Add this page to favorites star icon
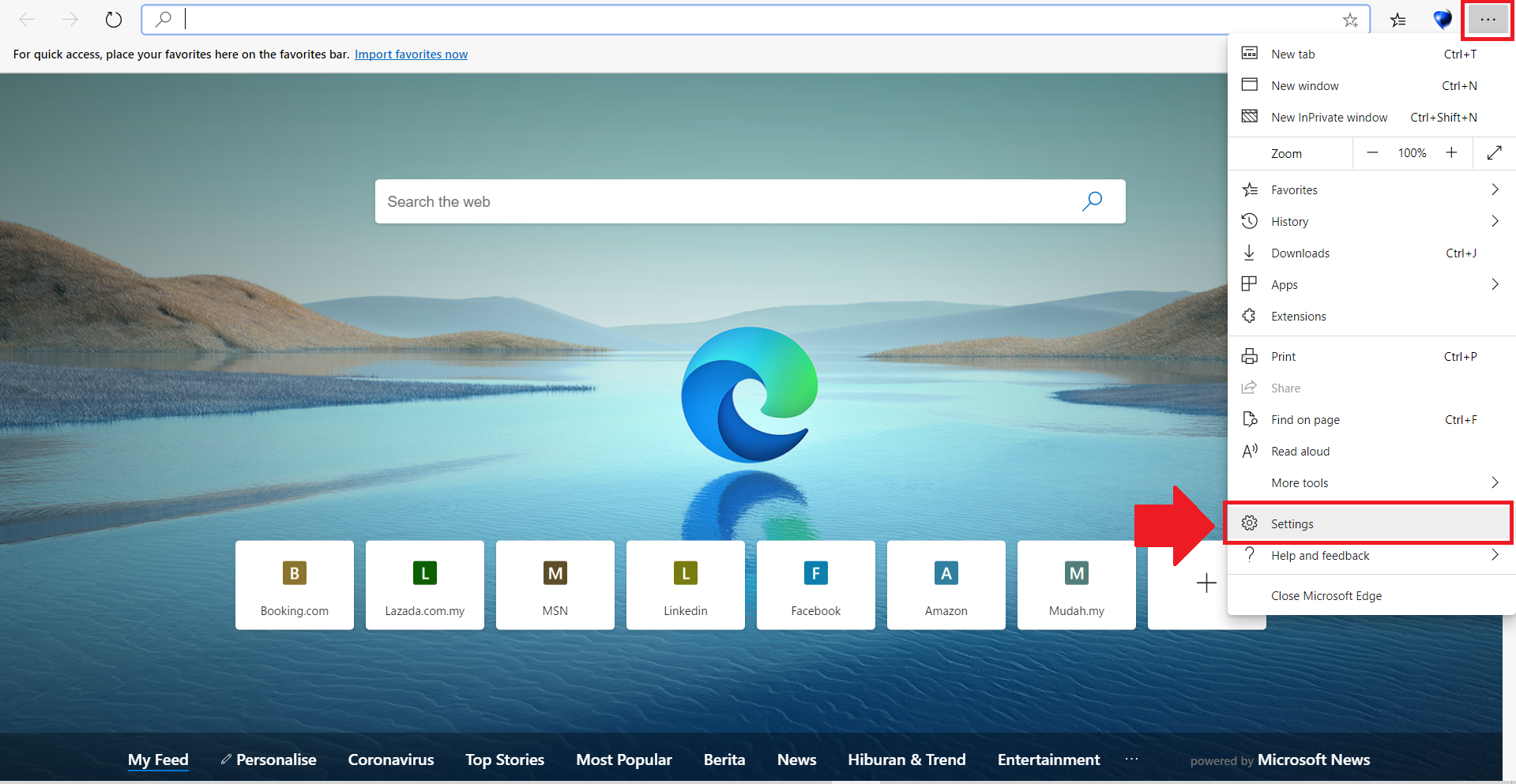 (x=1350, y=20)
